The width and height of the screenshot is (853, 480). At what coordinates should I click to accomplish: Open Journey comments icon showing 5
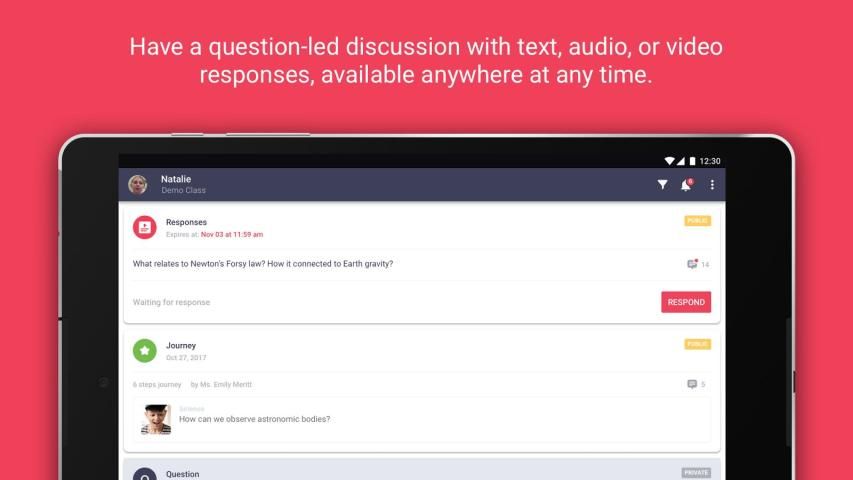click(x=692, y=384)
